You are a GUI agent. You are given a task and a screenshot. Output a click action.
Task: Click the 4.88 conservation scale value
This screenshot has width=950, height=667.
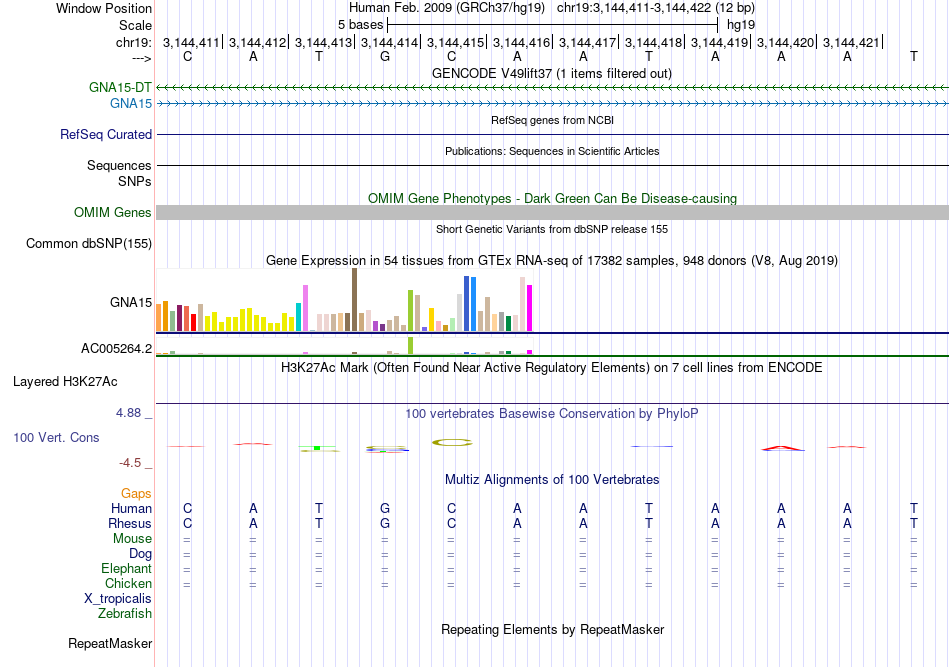[x=128, y=413]
